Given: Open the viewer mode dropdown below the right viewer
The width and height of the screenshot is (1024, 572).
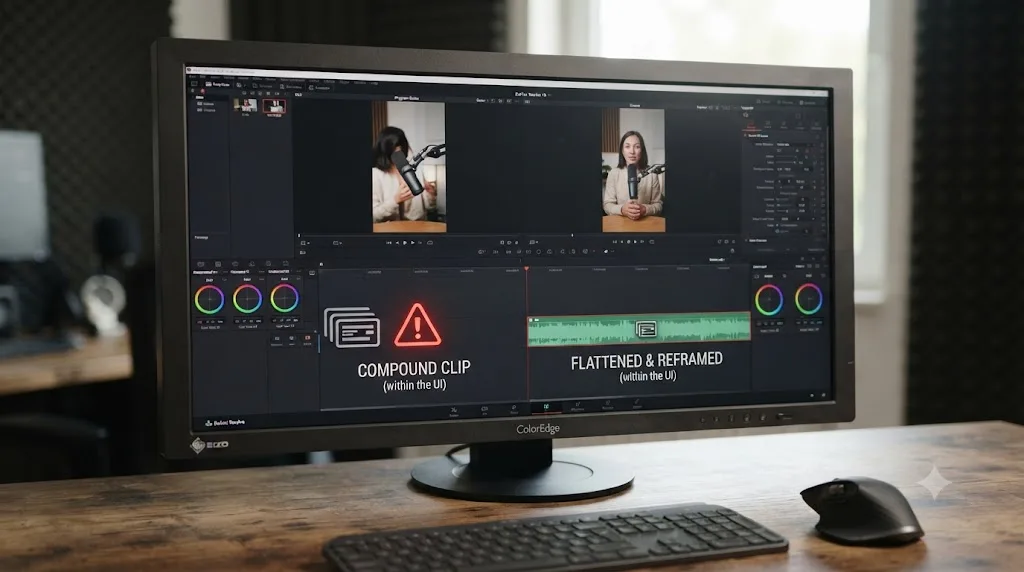Looking at the screenshot, I should [x=534, y=242].
